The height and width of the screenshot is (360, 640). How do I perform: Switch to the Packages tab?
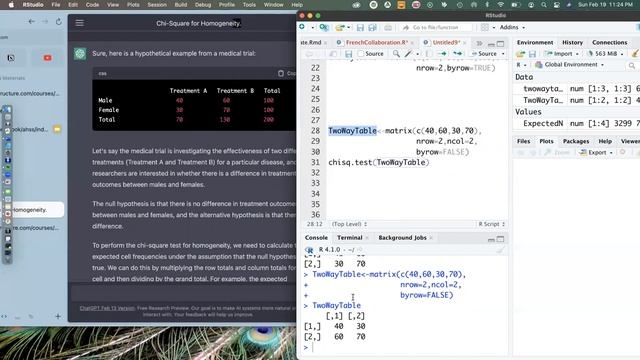click(x=576, y=141)
